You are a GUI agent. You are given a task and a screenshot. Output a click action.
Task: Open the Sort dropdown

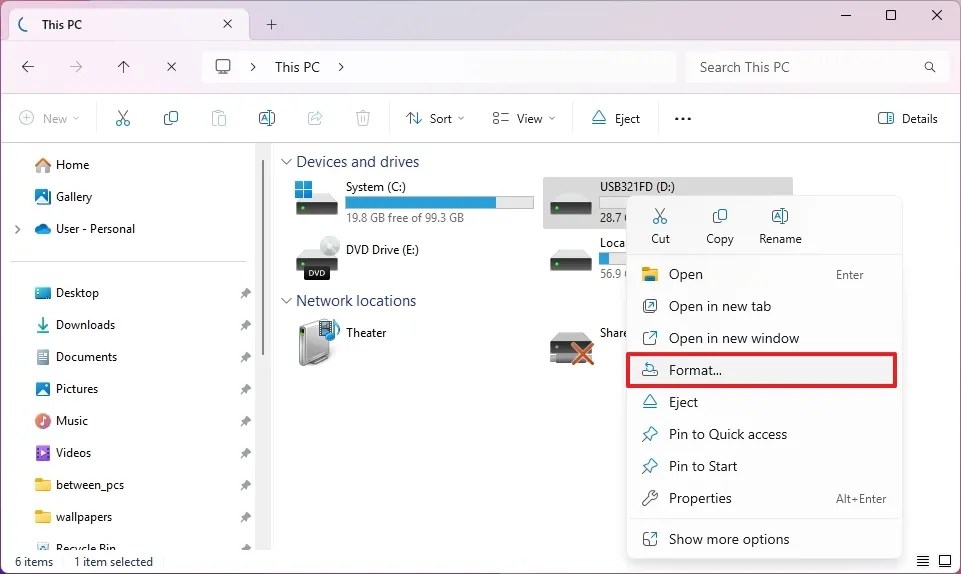pos(435,118)
